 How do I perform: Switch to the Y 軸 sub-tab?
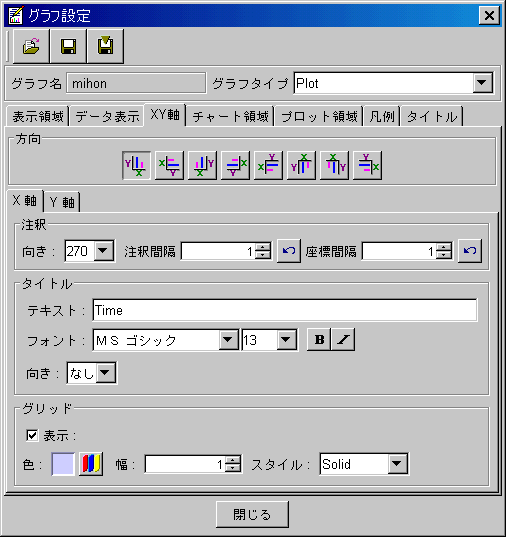click(62, 202)
